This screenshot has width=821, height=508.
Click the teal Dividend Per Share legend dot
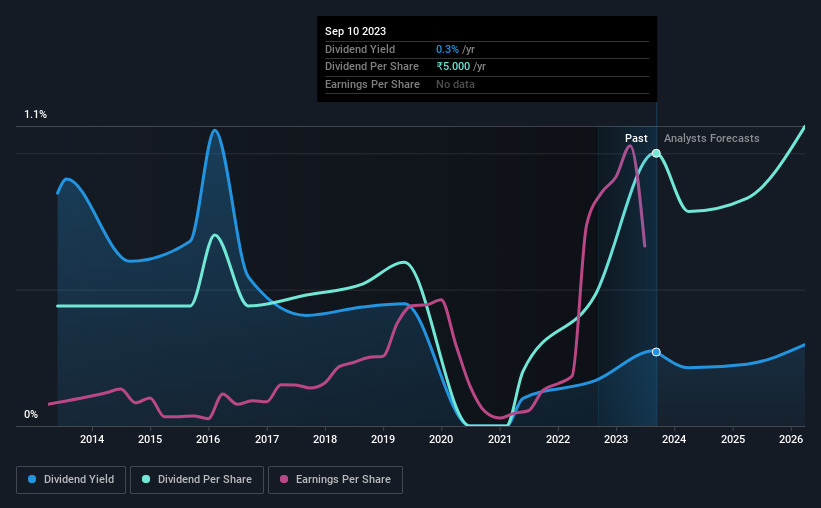tap(146, 479)
